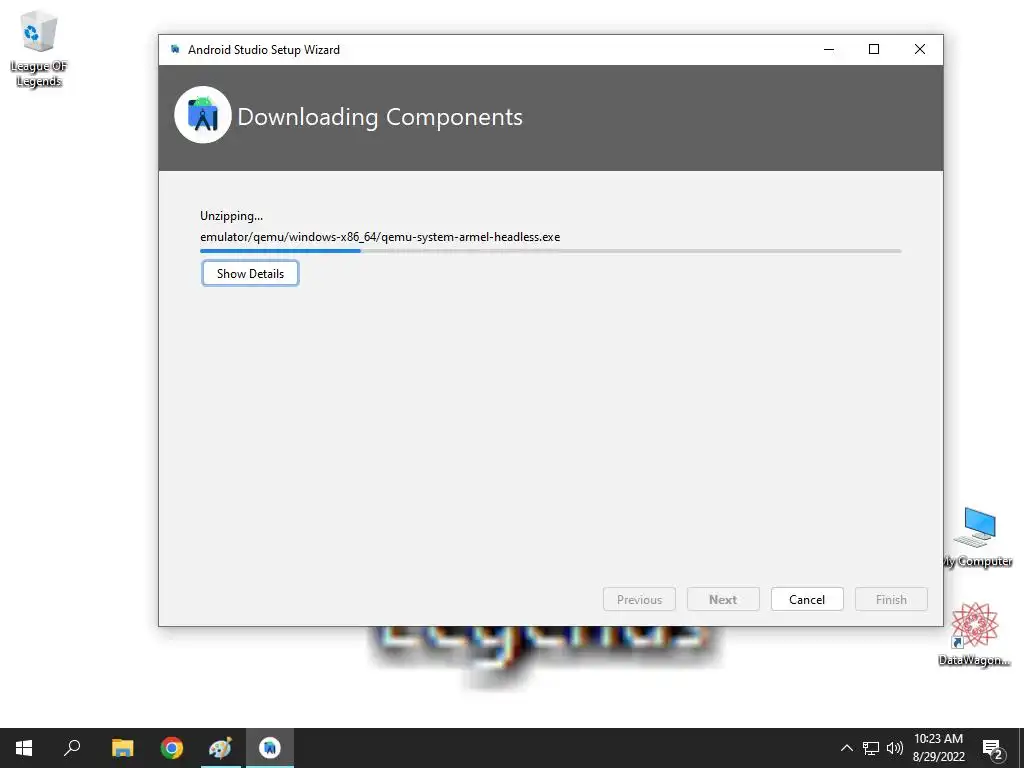Launch Google Chrome from taskbar
This screenshot has width=1024, height=768.
[172, 748]
